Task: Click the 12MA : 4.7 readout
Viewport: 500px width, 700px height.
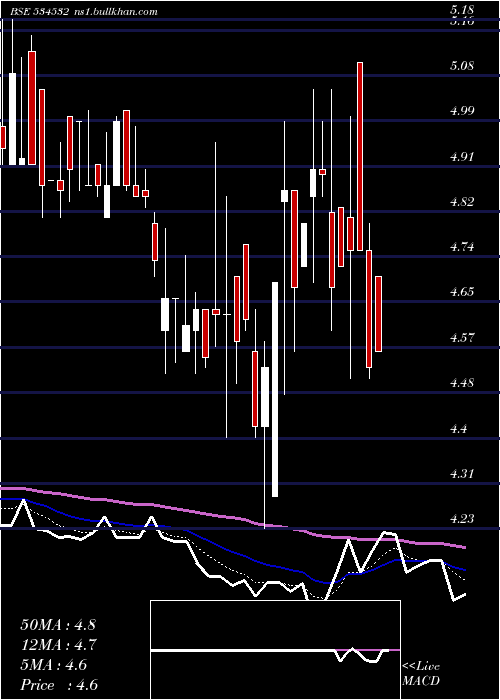Action: pos(58,645)
